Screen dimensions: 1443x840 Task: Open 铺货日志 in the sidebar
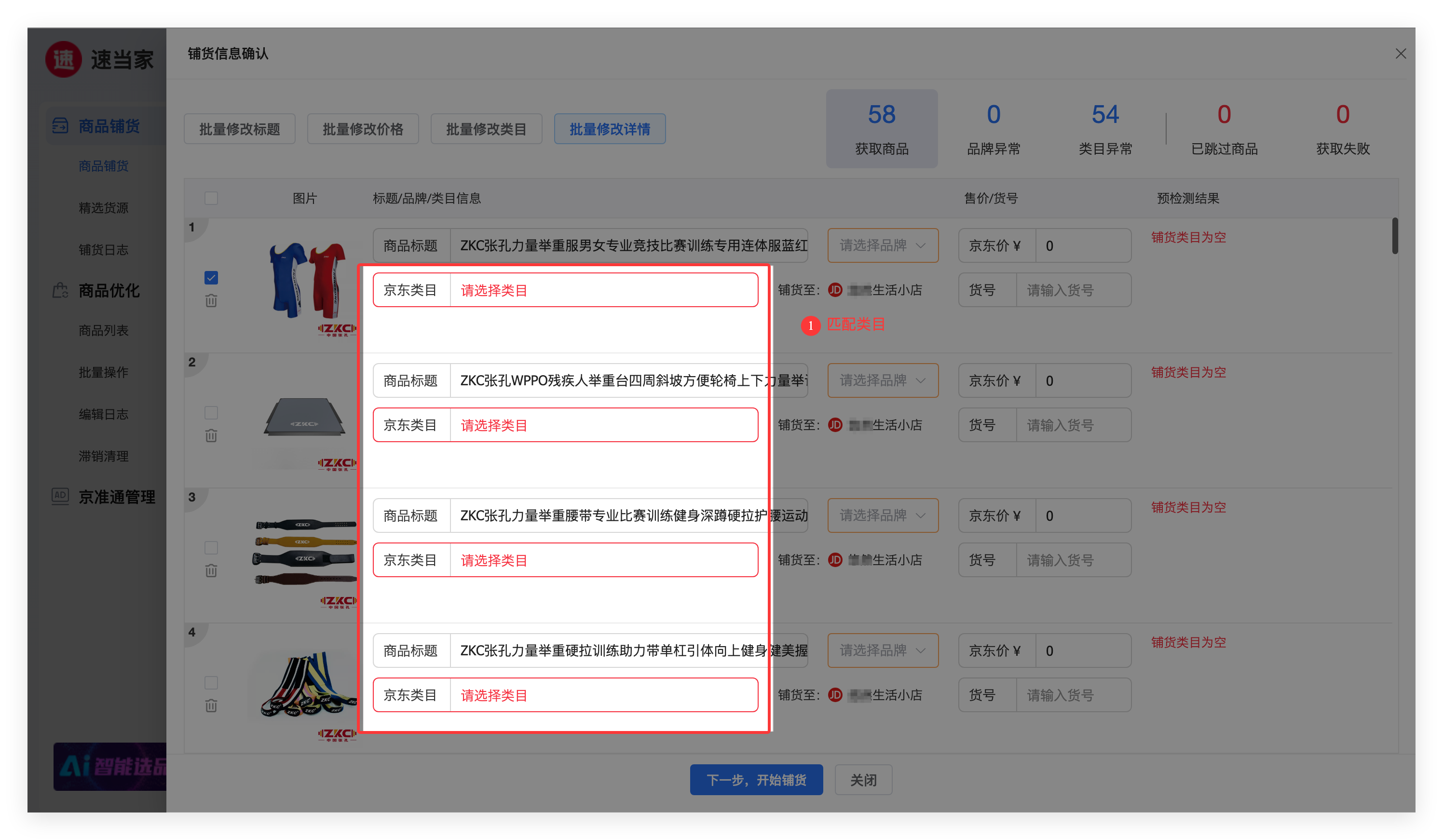pos(104,250)
